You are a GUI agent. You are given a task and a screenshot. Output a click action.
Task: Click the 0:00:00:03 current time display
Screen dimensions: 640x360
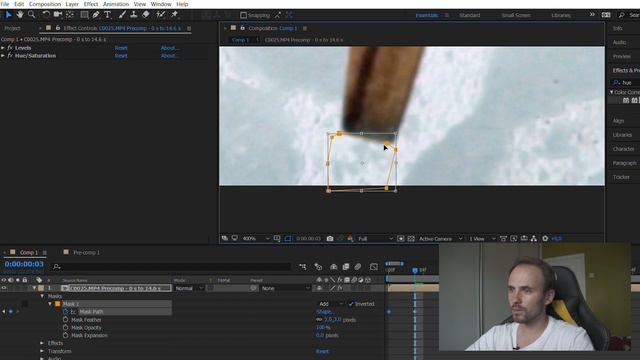(x=24, y=264)
